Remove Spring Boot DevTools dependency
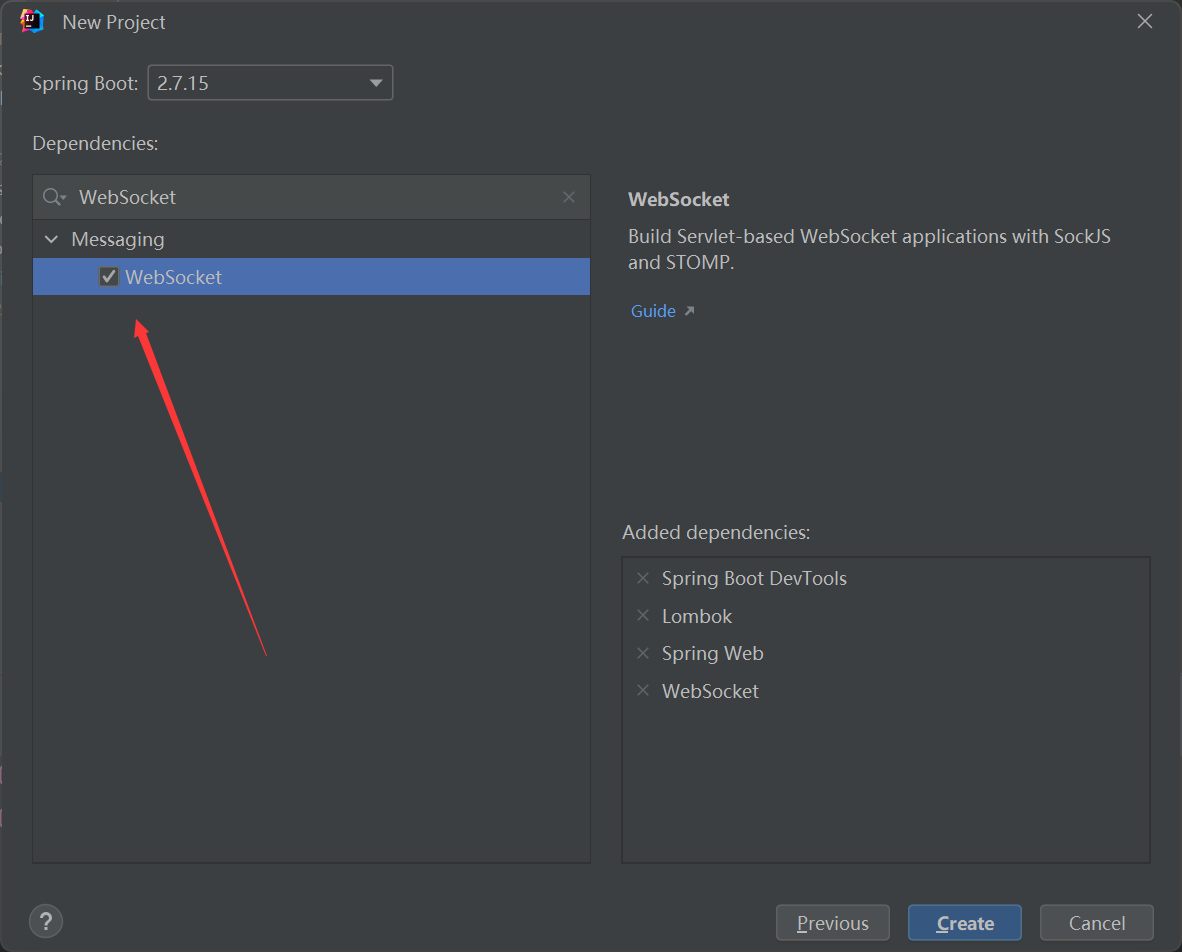Screen dimensions: 1182x952 (643, 578)
